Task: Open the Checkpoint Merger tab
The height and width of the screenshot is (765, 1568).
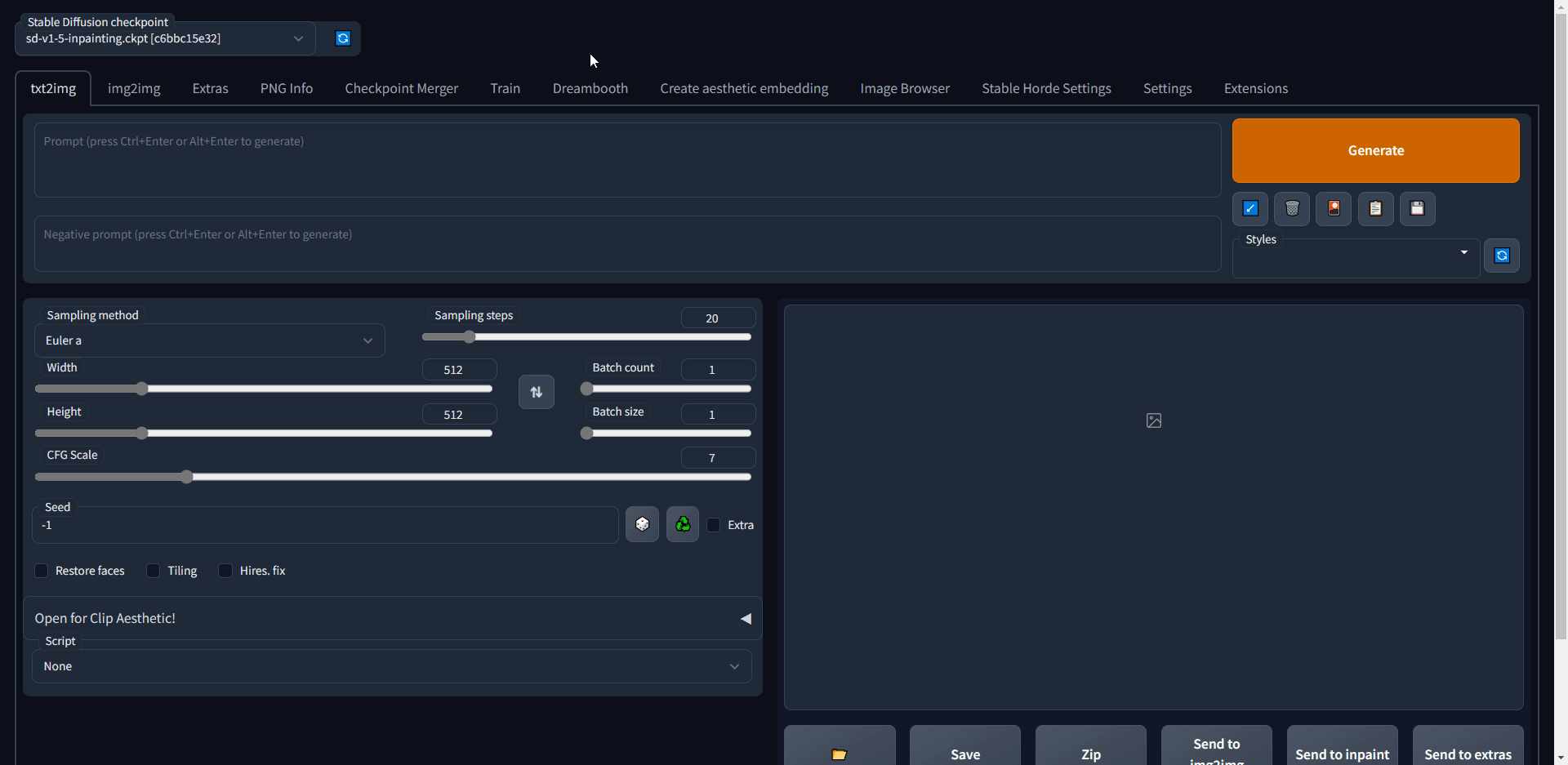Action: (402, 88)
